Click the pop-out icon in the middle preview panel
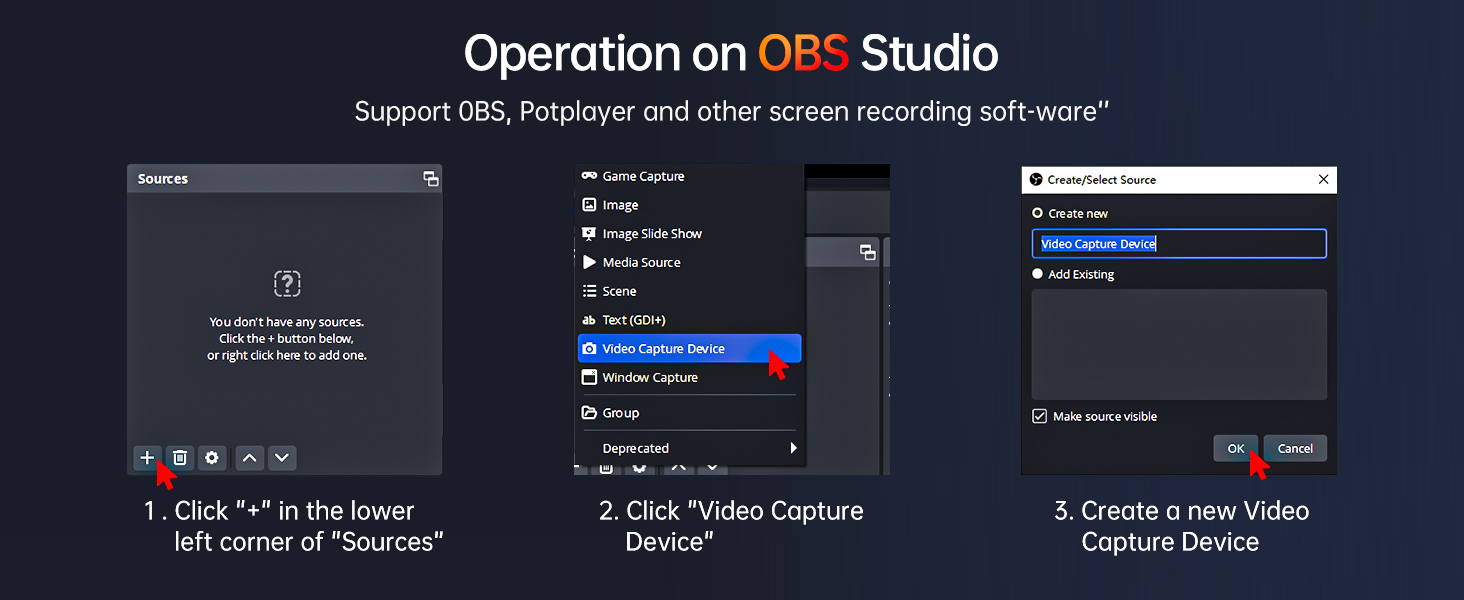 click(x=869, y=252)
